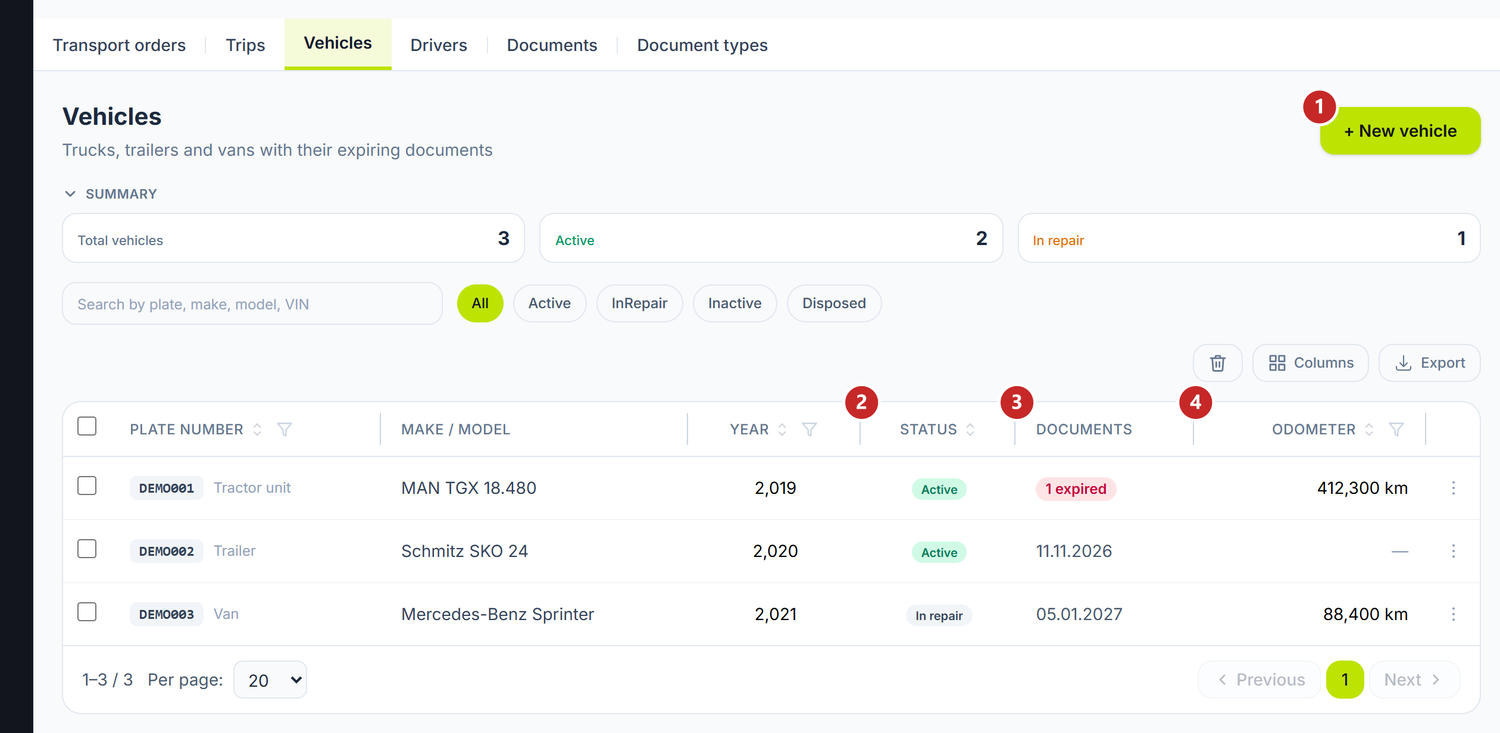Tick the checkbox for DEMO001
The image size is (1500, 733).
87,486
